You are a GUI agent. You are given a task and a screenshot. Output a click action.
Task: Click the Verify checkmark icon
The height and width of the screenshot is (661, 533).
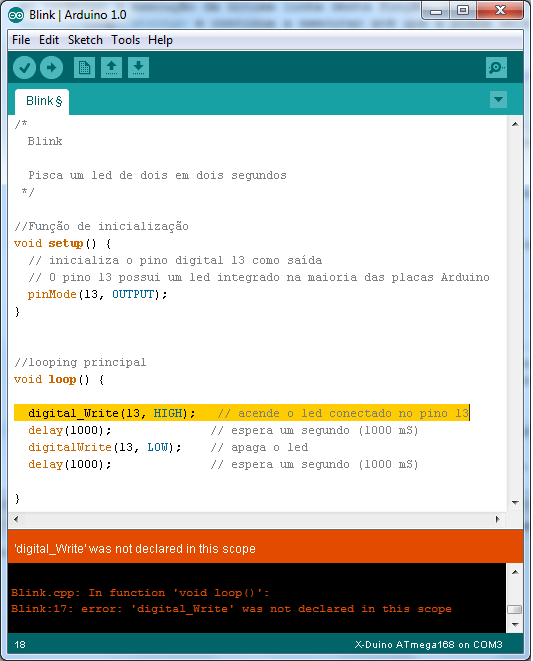pyautogui.click(x=24, y=67)
